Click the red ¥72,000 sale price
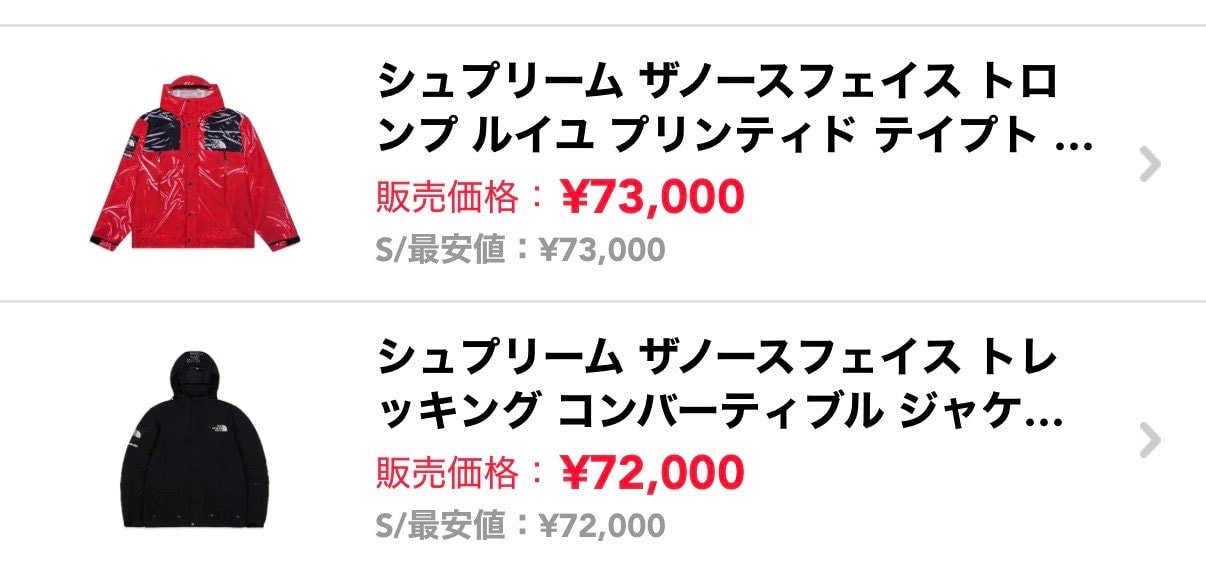1206x576 pixels. [652, 472]
